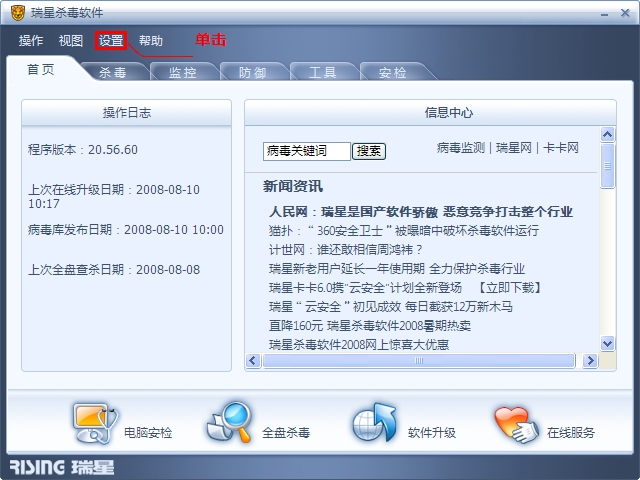Click the 操作日志 panel header
640x480 pixels.
127,113
